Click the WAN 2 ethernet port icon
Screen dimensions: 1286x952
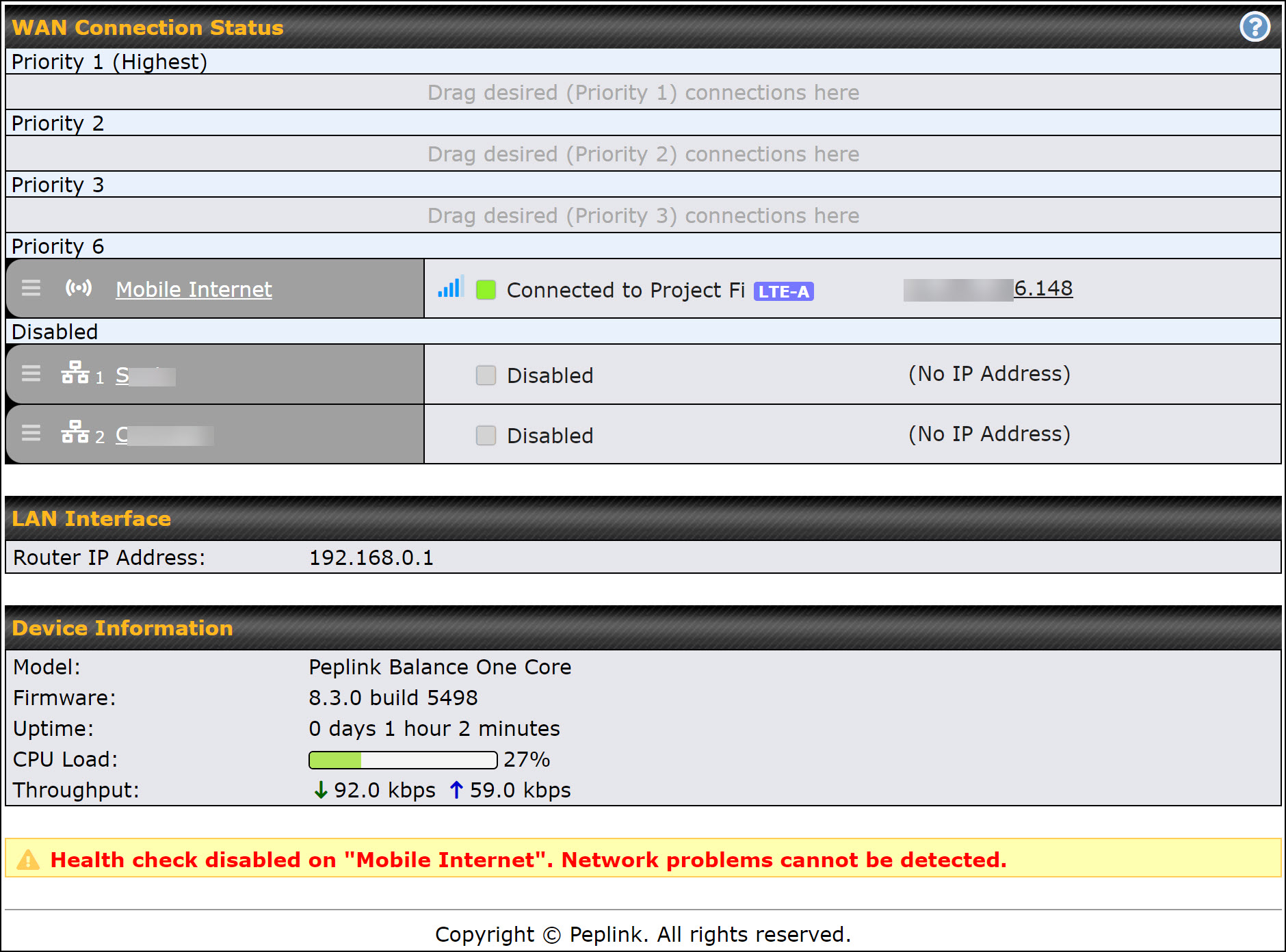click(x=75, y=433)
